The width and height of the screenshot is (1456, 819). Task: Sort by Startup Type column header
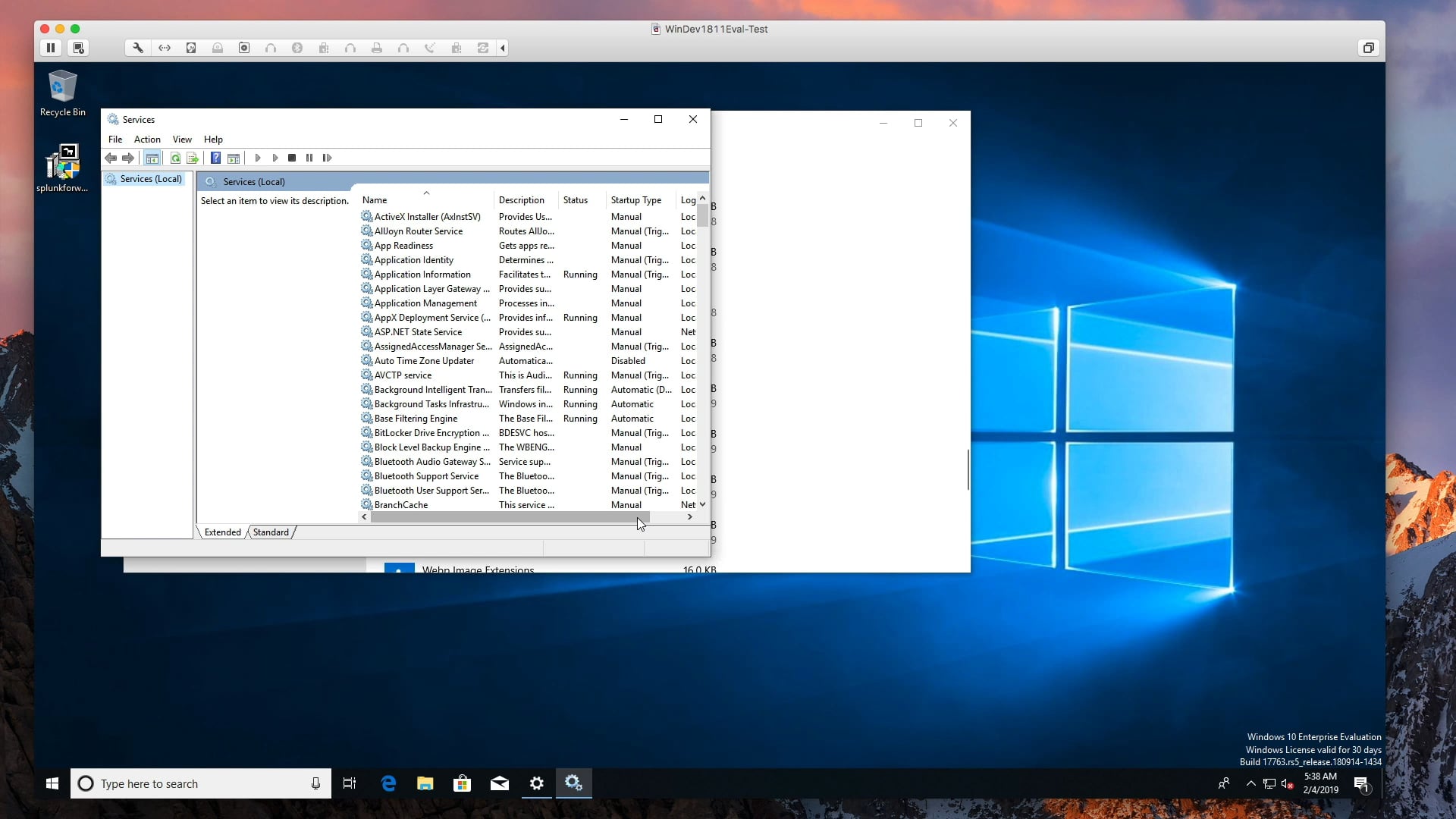pyautogui.click(x=636, y=200)
